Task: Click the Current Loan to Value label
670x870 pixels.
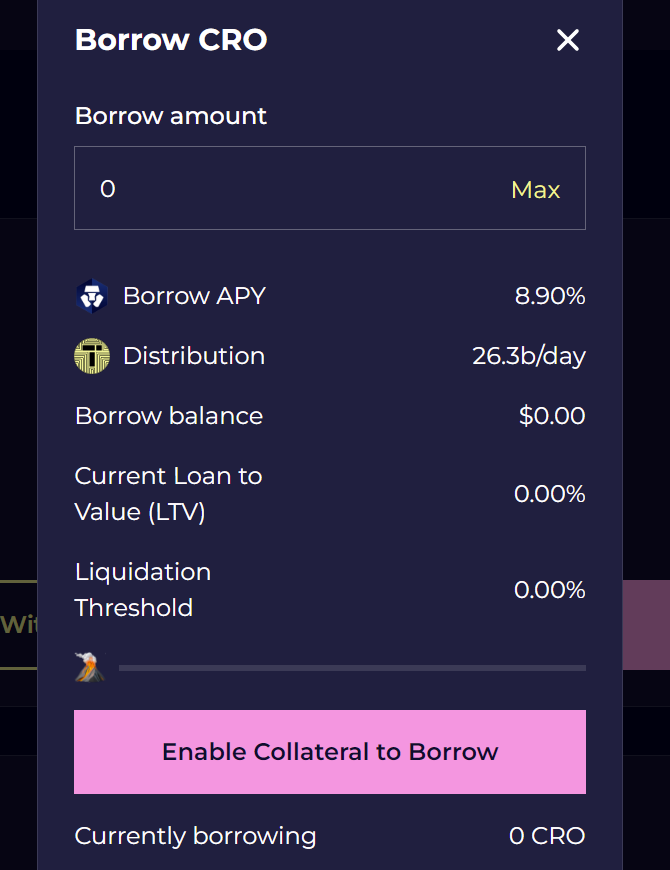Action: click(x=168, y=494)
